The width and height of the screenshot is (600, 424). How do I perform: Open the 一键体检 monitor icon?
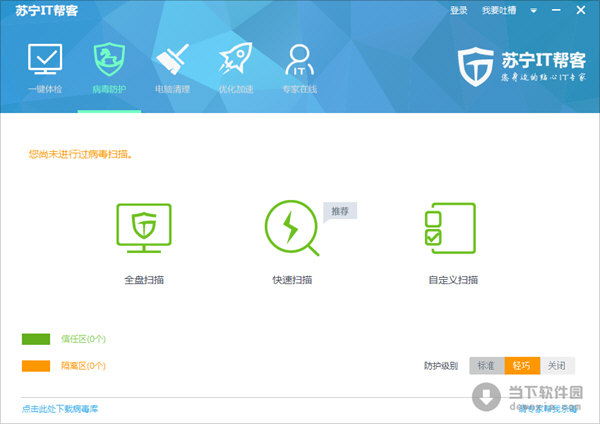pyautogui.click(x=45, y=59)
